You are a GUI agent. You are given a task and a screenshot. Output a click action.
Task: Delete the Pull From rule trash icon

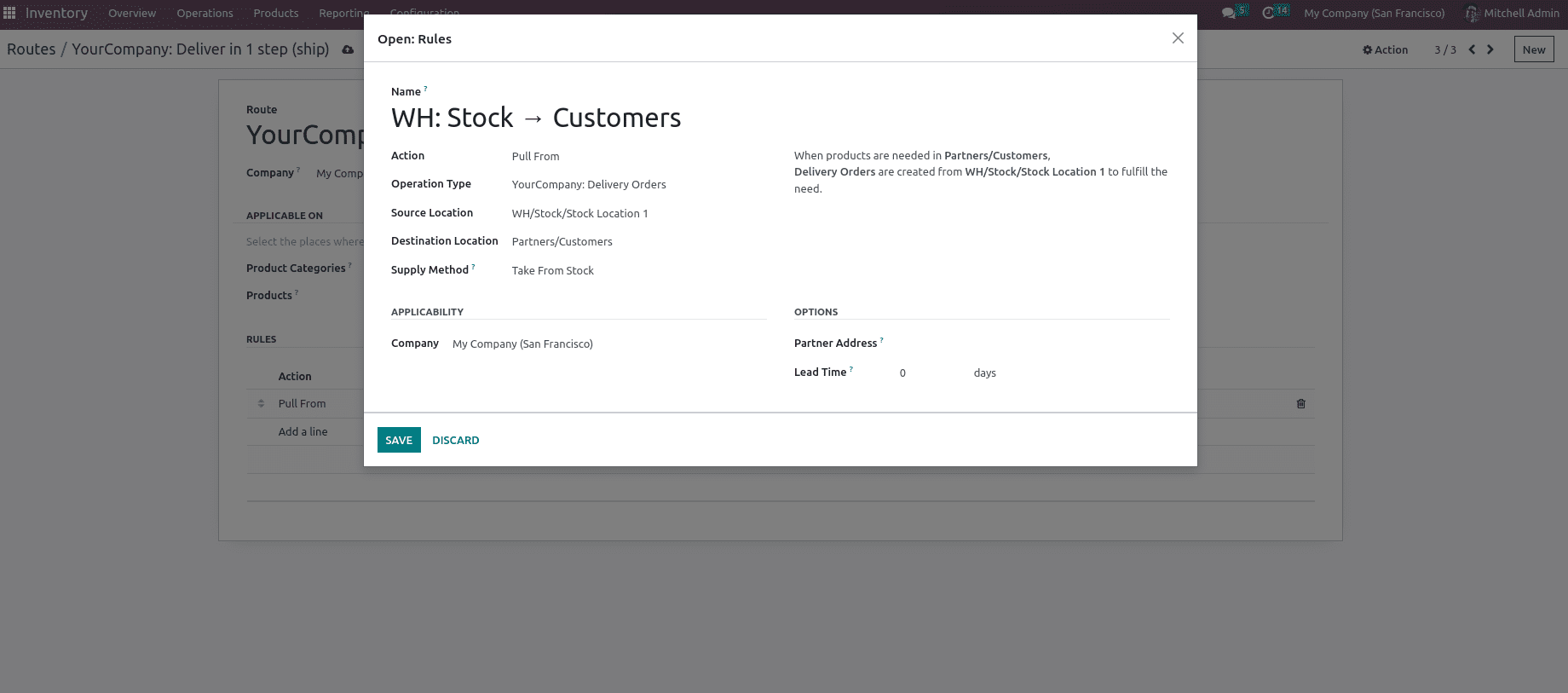(1301, 403)
